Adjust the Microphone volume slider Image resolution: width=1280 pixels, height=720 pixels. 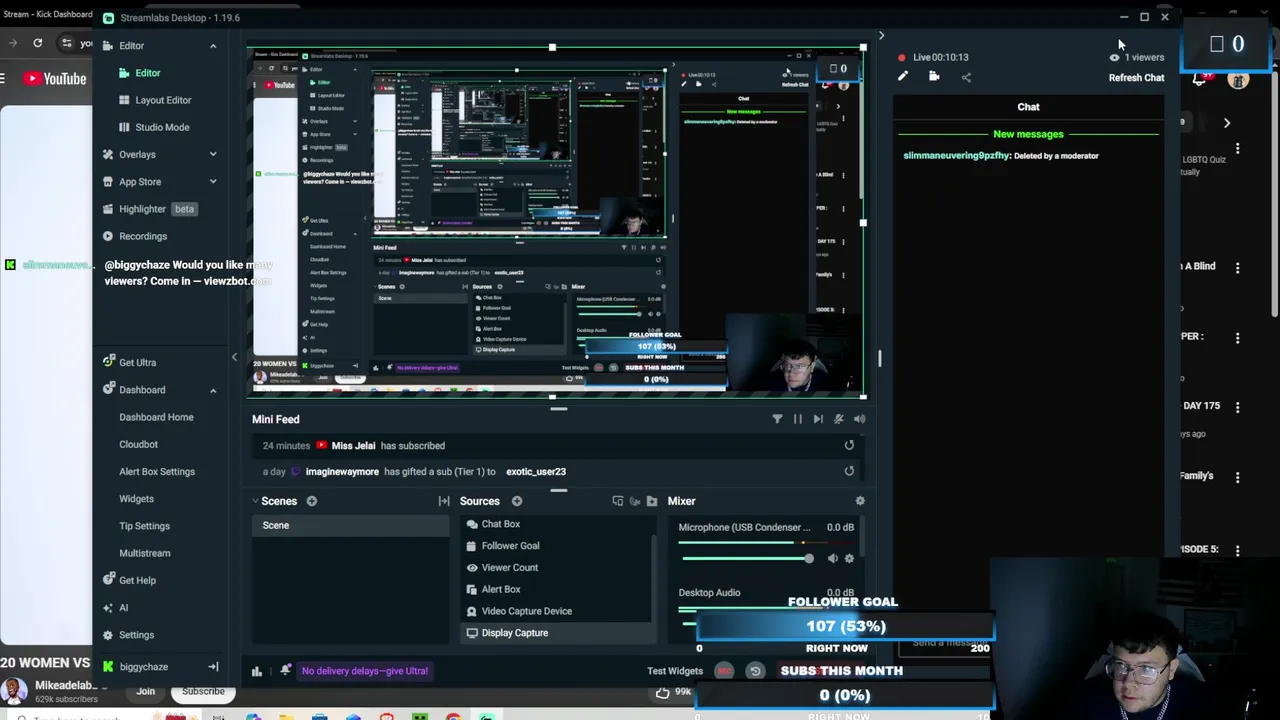(x=746, y=558)
